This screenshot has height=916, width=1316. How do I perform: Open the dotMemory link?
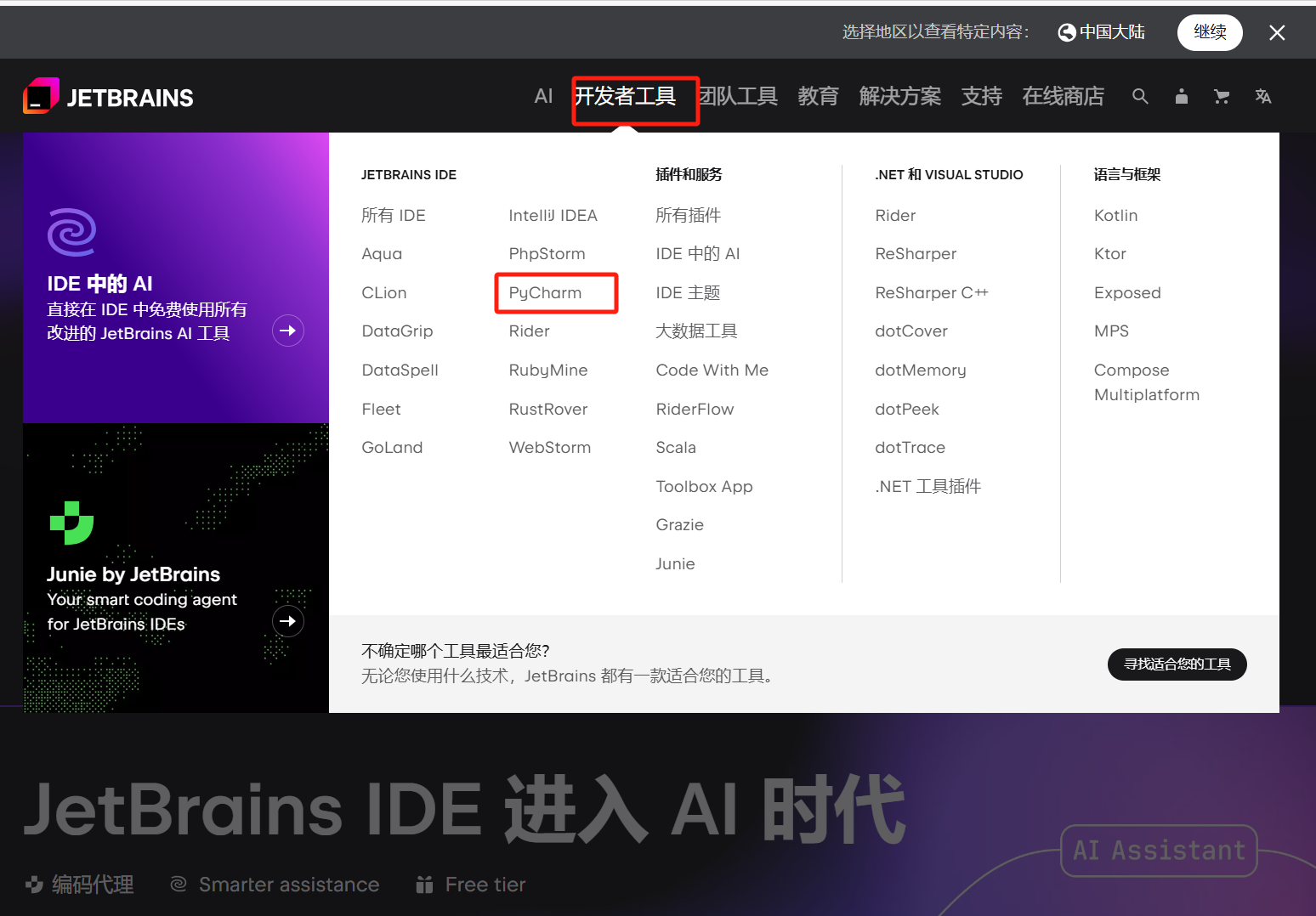click(920, 370)
